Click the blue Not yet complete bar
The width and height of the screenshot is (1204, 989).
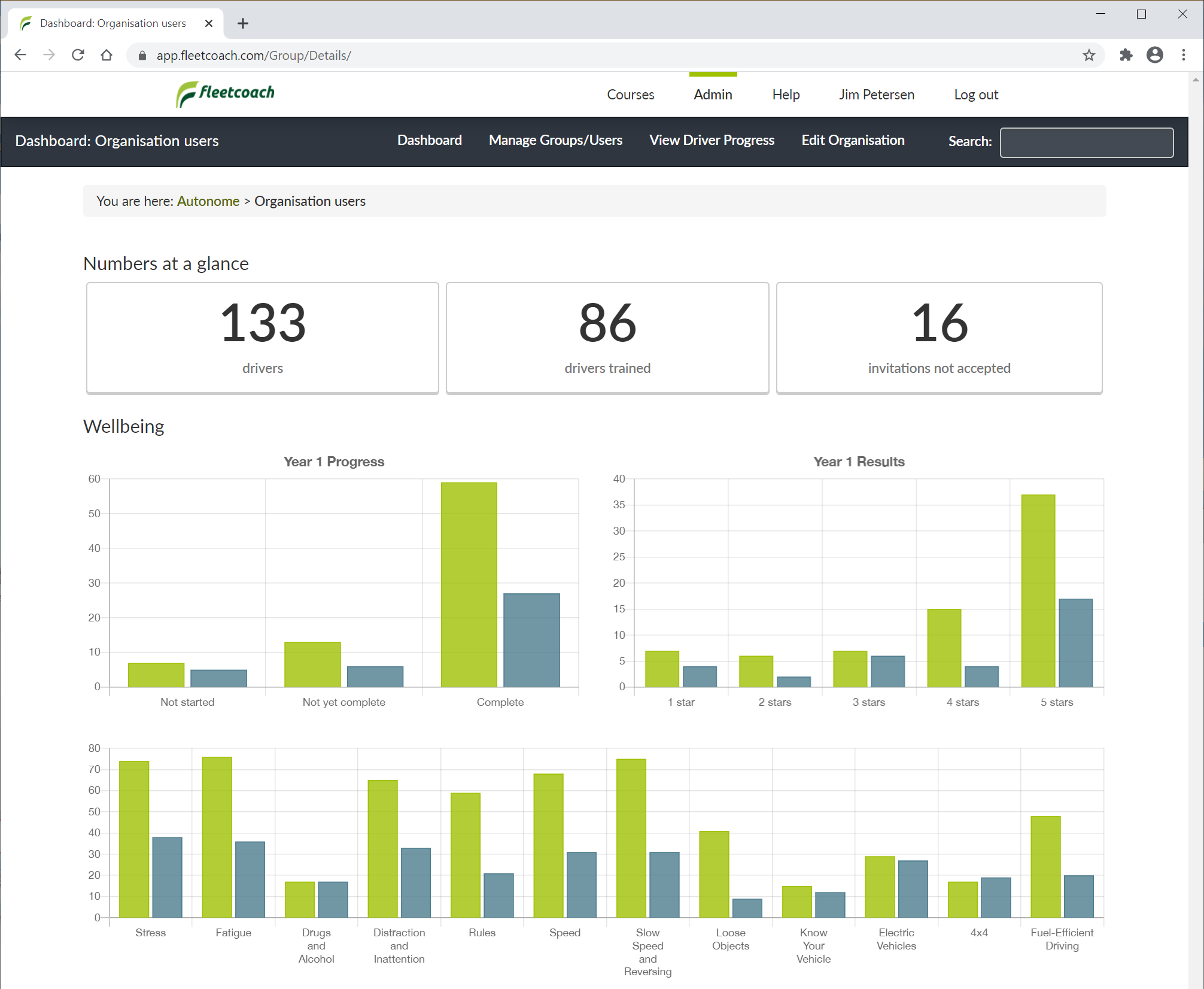click(x=375, y=676)
